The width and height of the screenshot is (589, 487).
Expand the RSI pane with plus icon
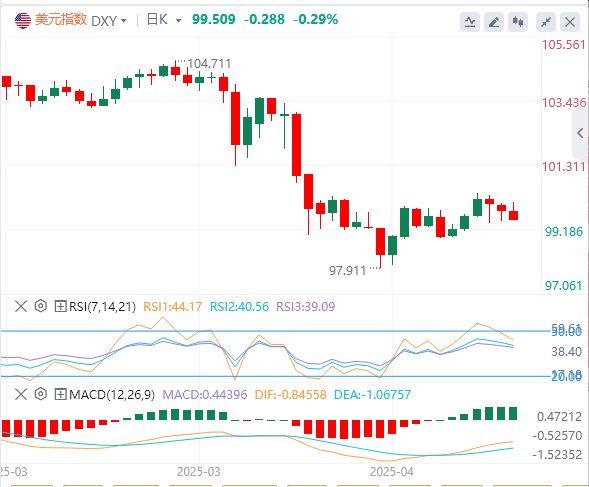60,307
